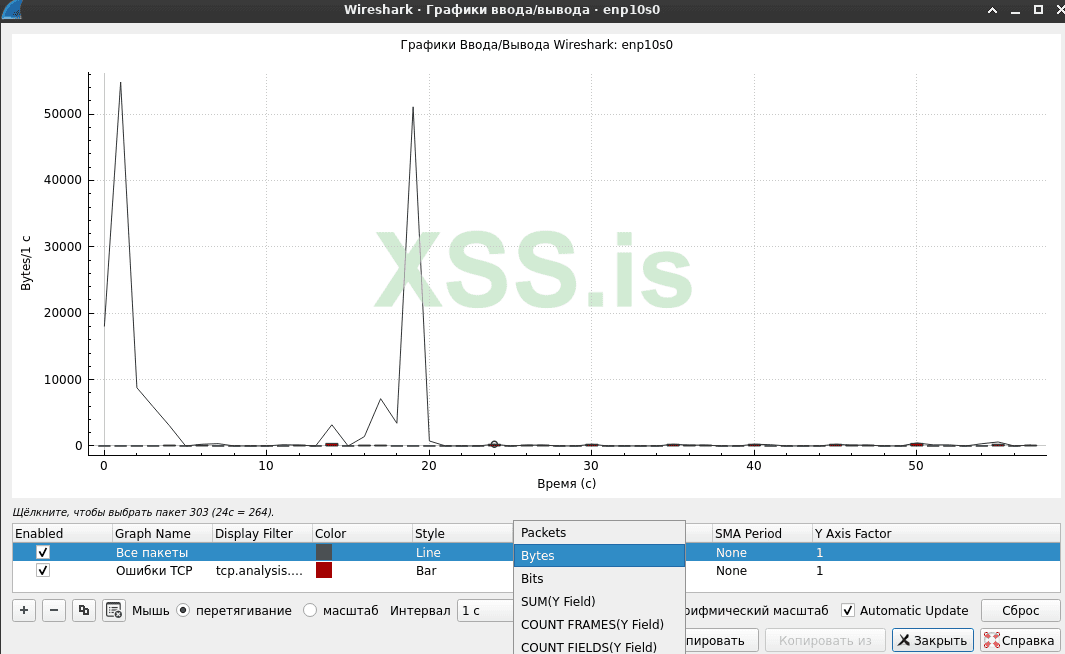Click the Style column header
1065x654 pixels.
coord(463,533)
